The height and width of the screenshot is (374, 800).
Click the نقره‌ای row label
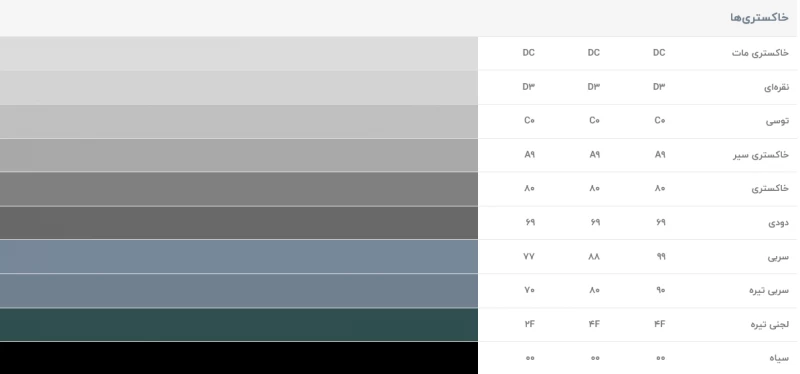click(x=777, y=87)
